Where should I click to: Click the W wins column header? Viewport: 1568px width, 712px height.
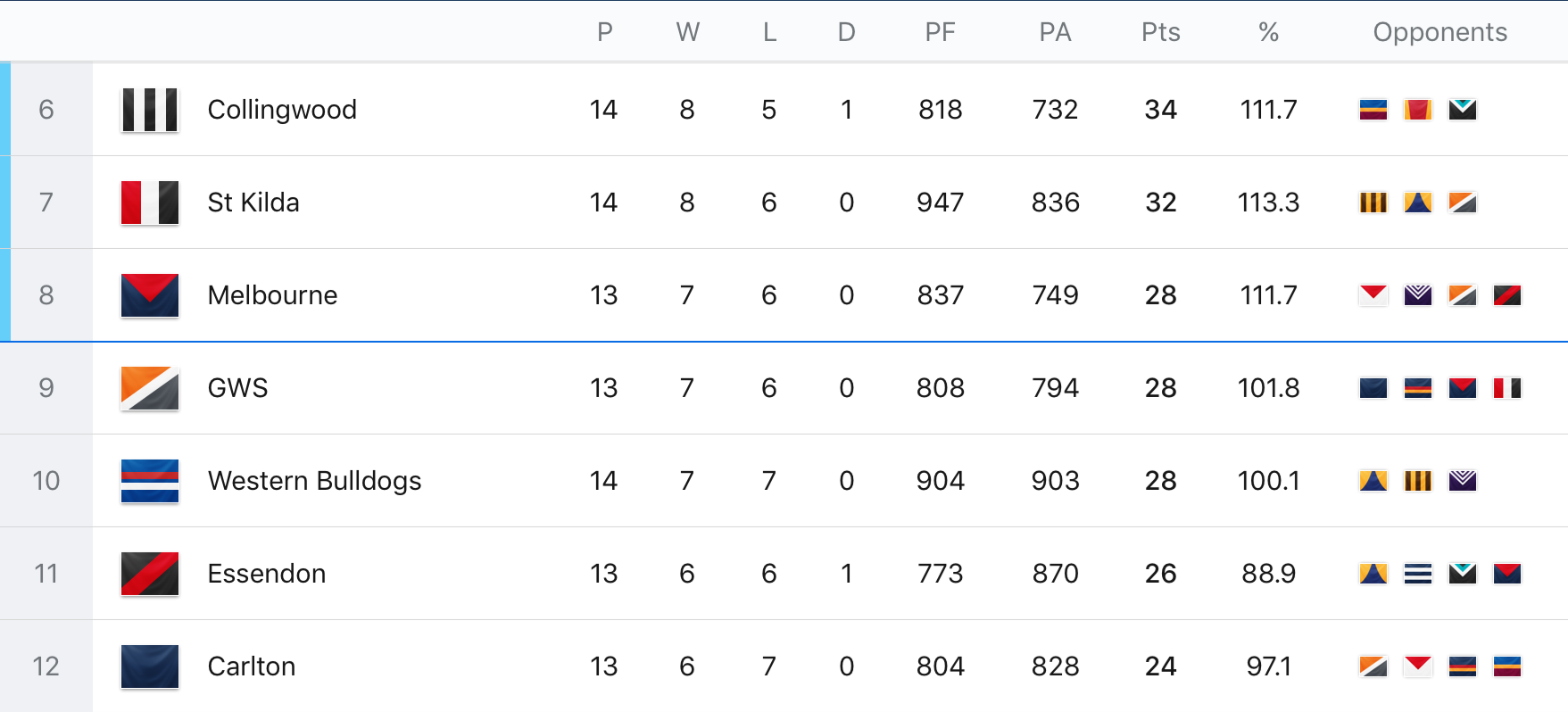pyautogui.click(x=687, y=32)
